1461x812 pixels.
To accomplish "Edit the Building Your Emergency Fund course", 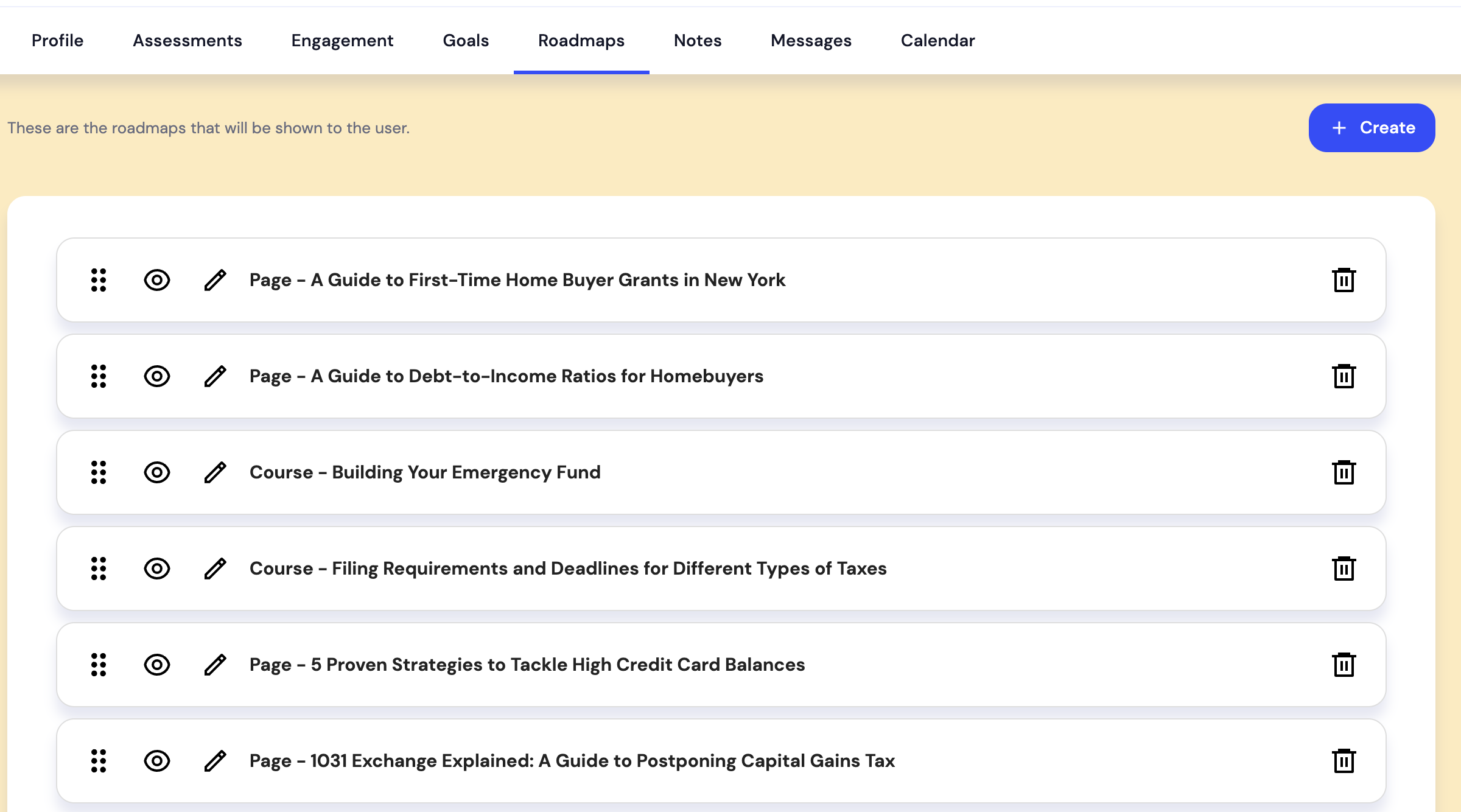I will (215, 472).
